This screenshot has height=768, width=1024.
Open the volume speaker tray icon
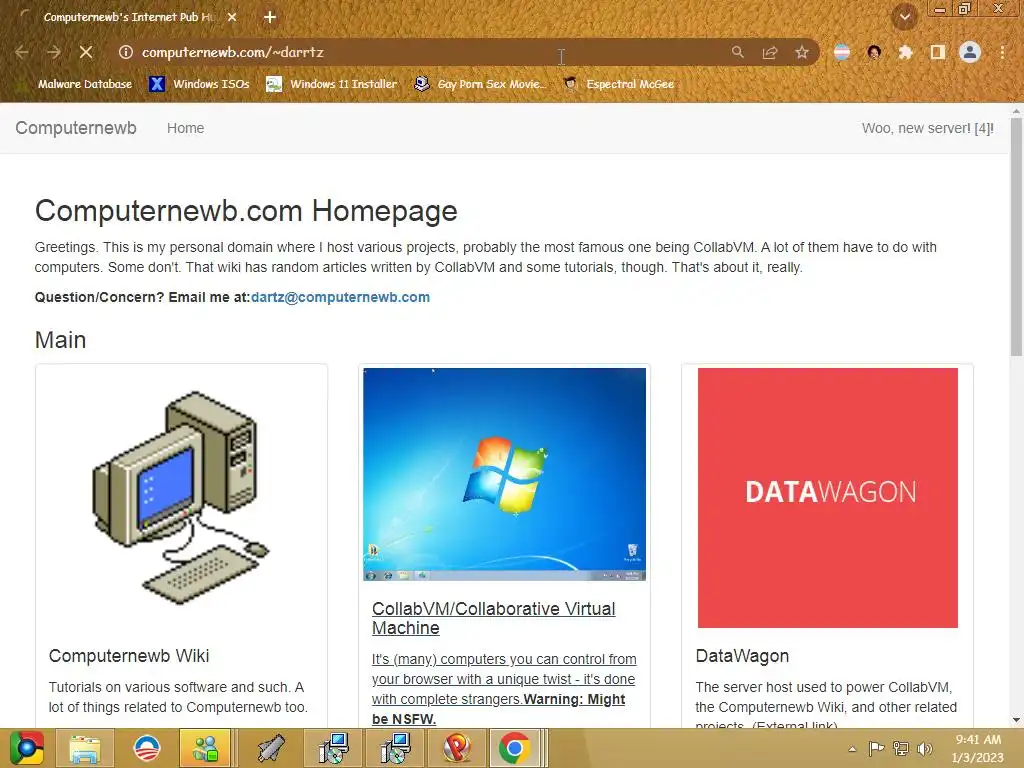tap(924, 748)
